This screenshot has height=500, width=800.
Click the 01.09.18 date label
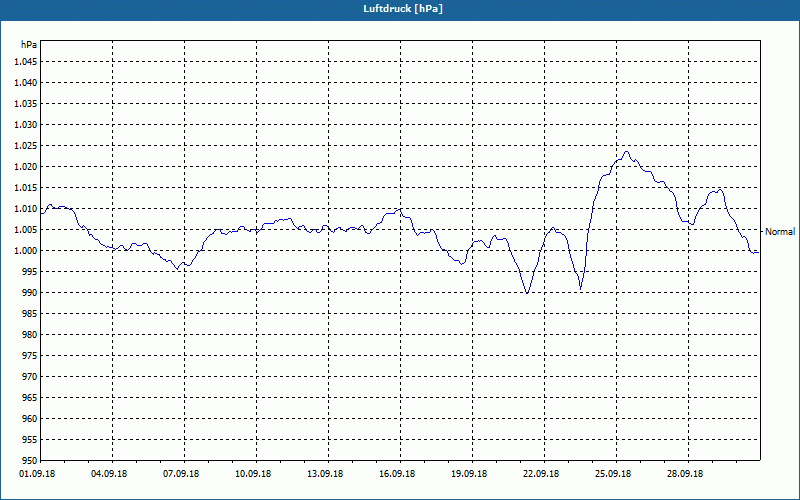(37, 473)
